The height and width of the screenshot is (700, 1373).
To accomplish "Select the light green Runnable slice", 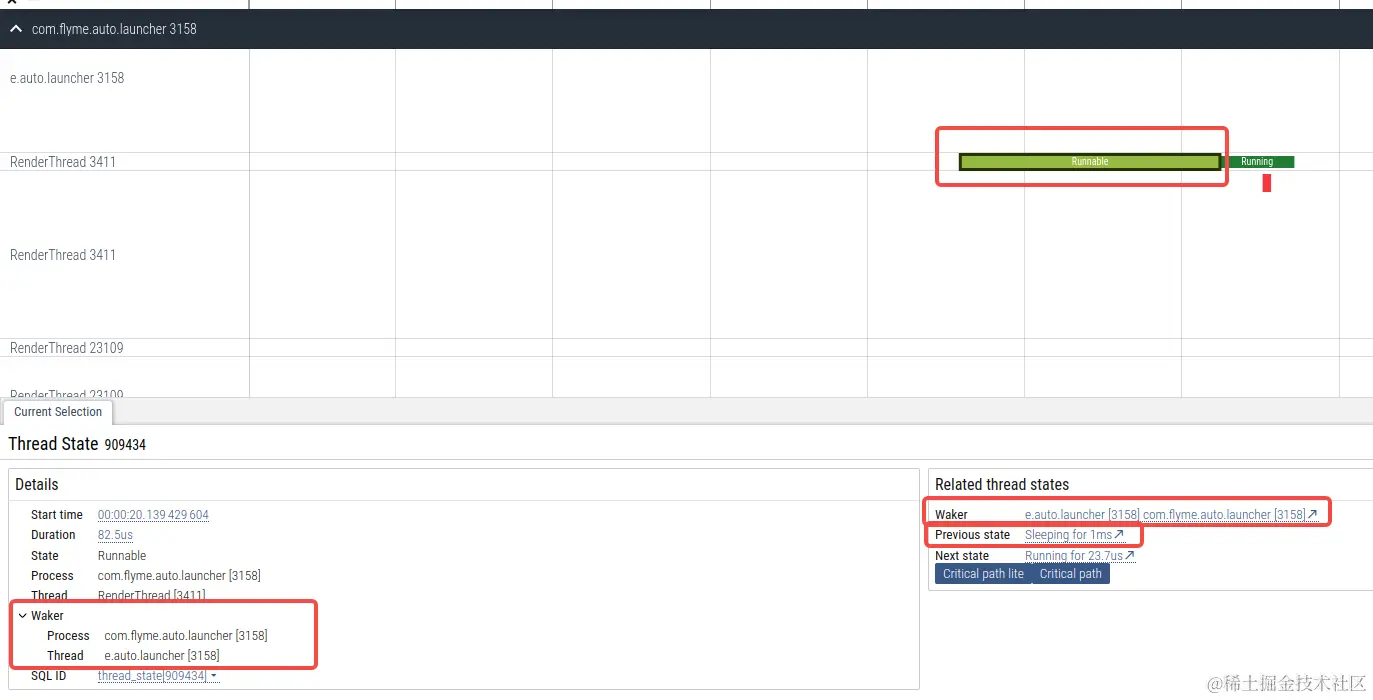I will click(x=1090, y=162).
